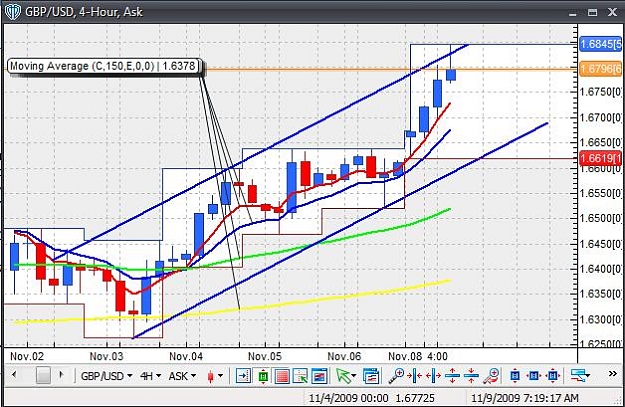Click the 1.6700 price axis label

[x=600, y=118]
